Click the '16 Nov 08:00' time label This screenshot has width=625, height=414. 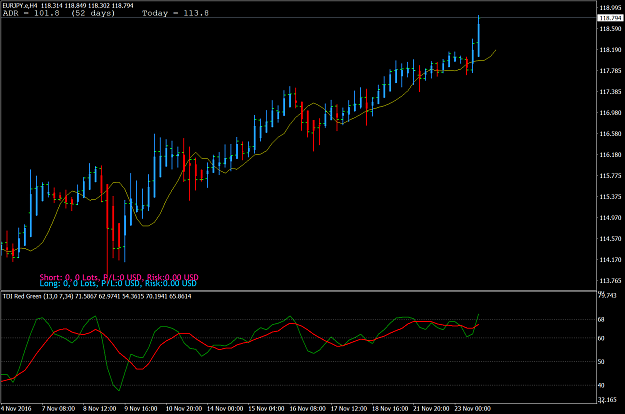(307, 409)
